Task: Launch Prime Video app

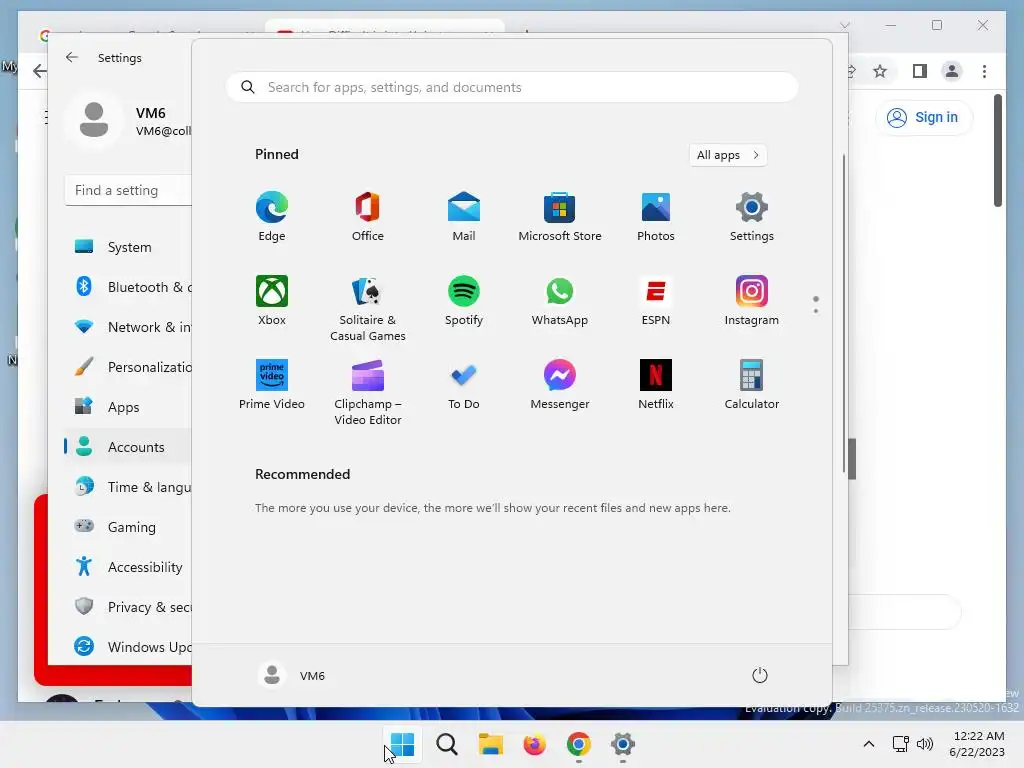Action: tap(272, 385)
